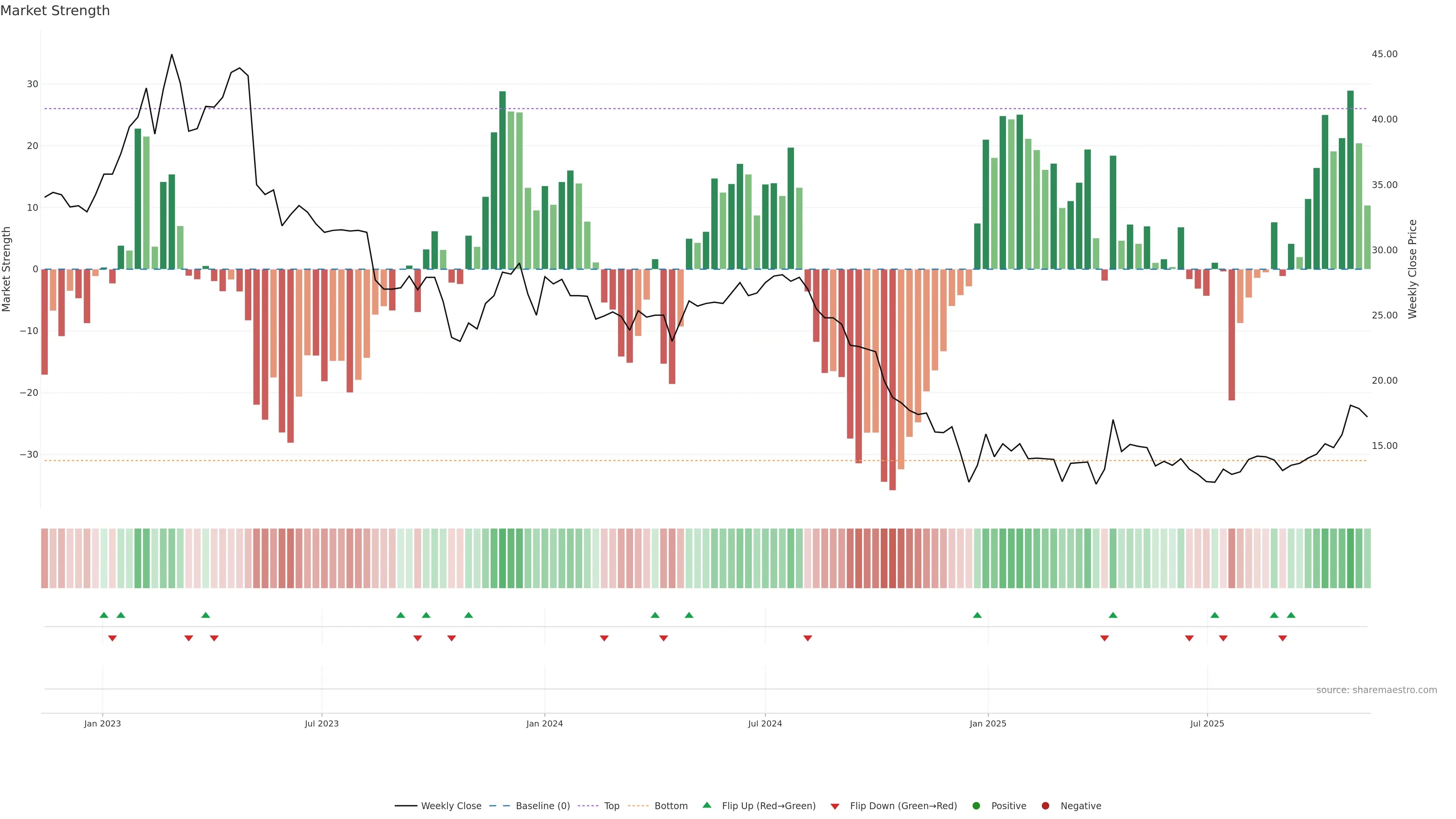Click the dark red circle Negative legend icon
This screenshot has width=1456, height=819.
tap(1045, 806)
